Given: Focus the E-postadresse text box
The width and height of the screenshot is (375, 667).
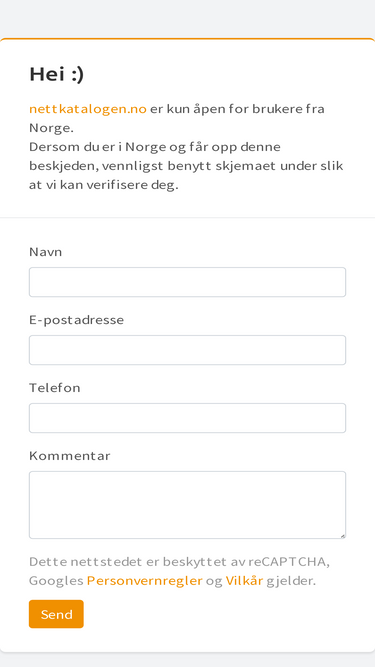Looking at the screenshot, I should (x=187, y=350).
